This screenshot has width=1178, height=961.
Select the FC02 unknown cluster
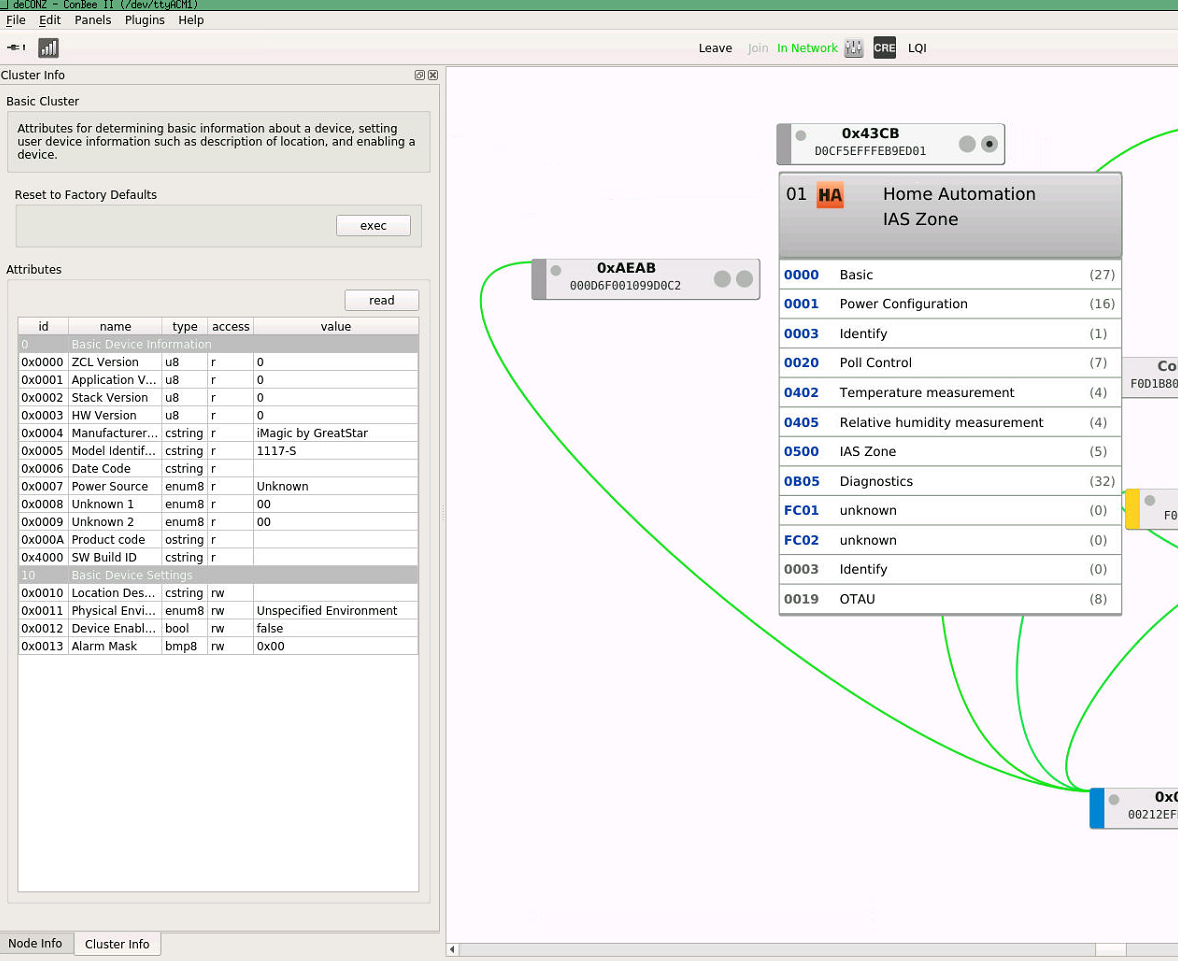[950, 540]
